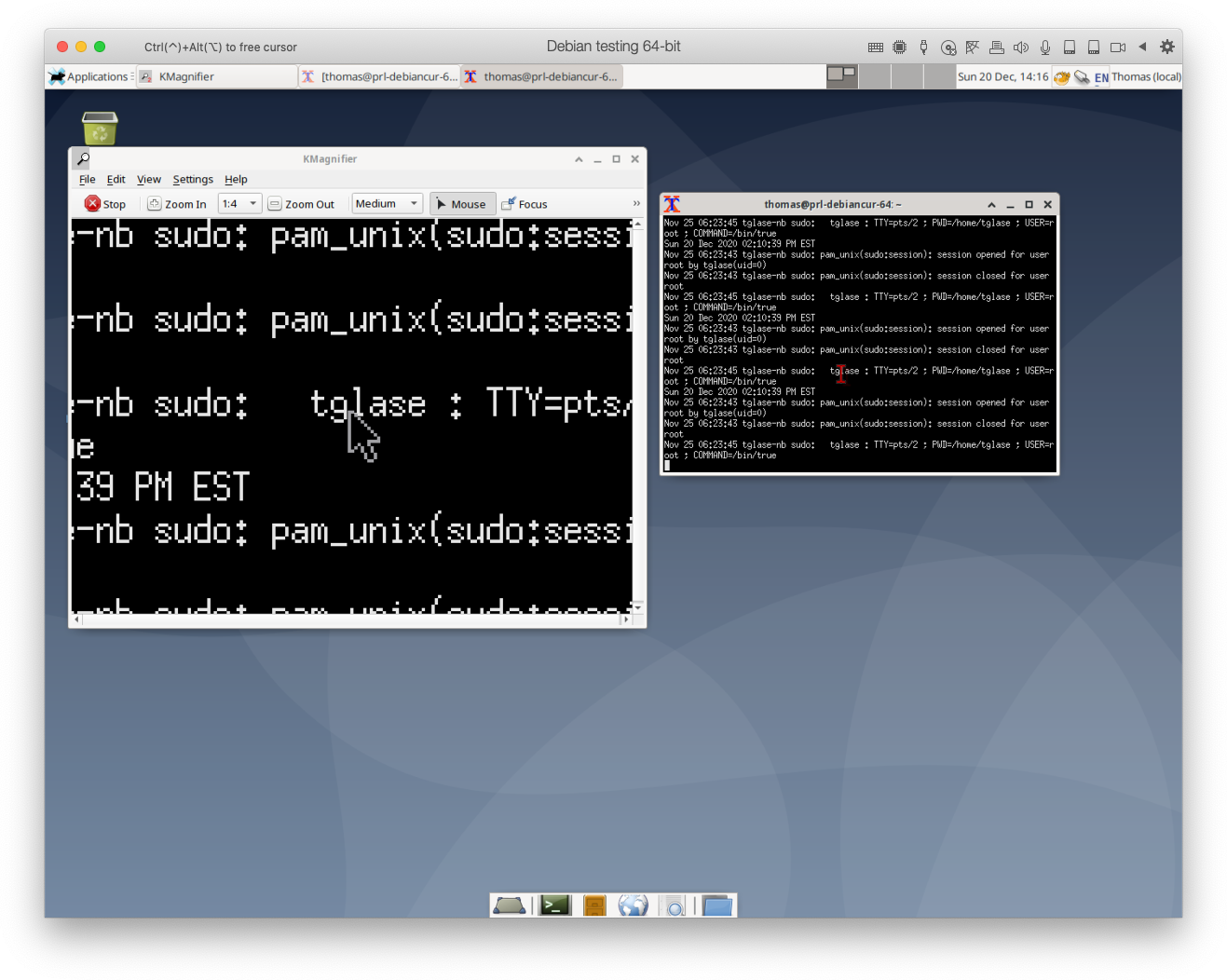
Task: Click the network plug tray icon
Action: [1082, 77]
